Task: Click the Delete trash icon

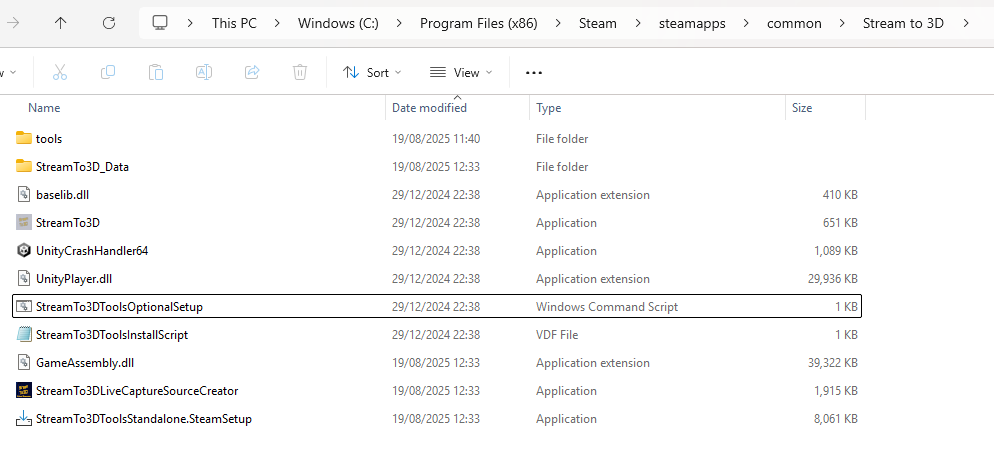Action: click(300, 72)
